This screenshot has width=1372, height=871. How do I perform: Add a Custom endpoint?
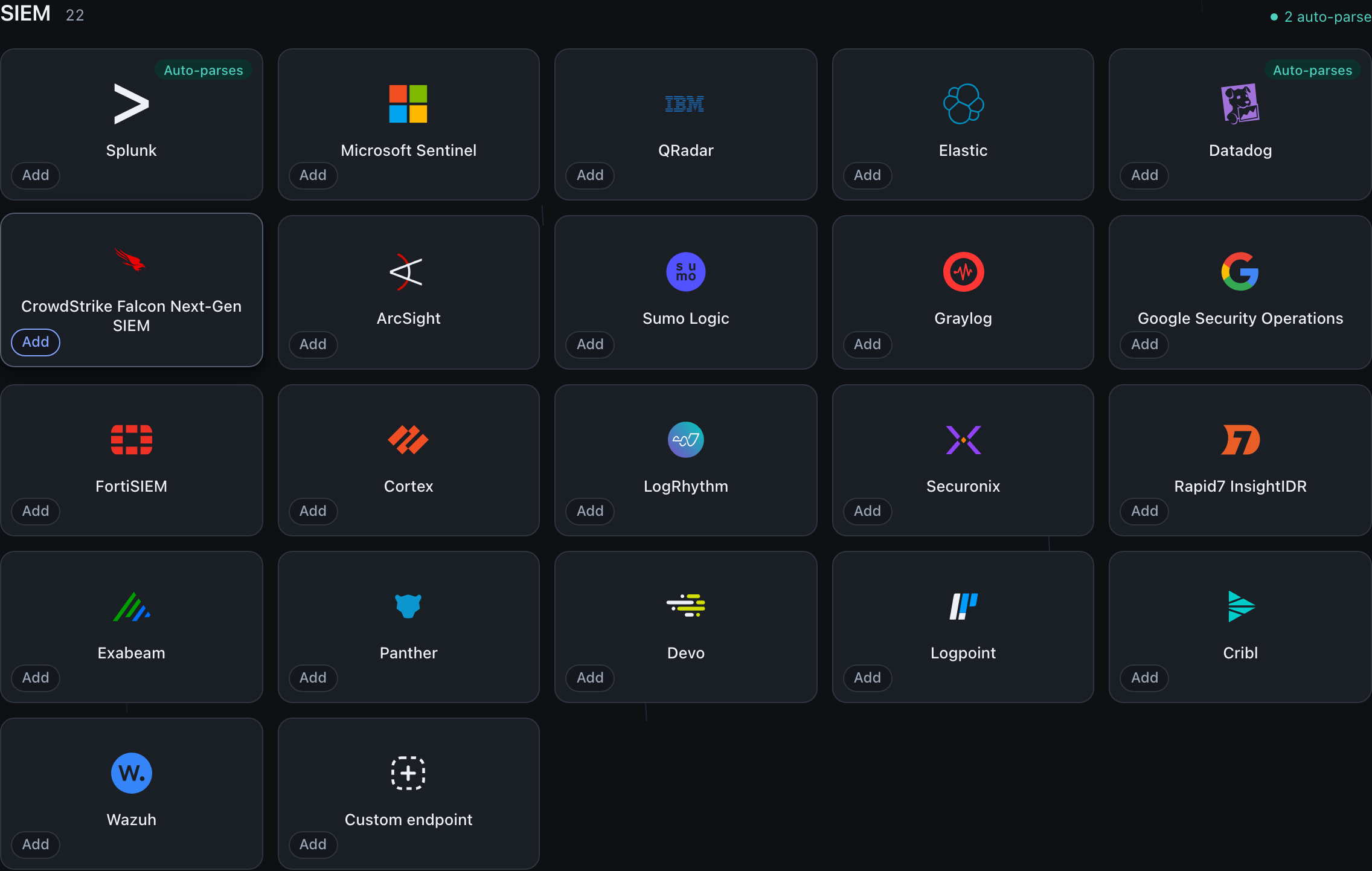(x=313, y=844)
